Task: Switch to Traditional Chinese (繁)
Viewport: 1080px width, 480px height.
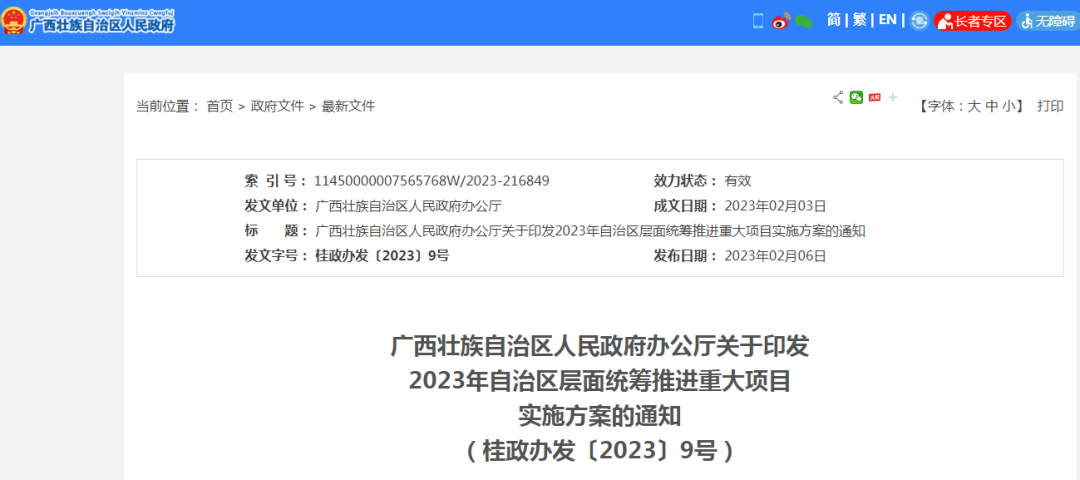Action: coord(860,20)
